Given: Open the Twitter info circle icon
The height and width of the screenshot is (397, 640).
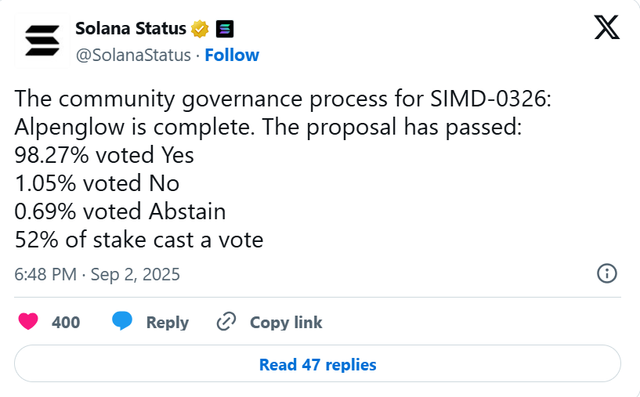Looking at the screenshot, I should coord(607,273).
